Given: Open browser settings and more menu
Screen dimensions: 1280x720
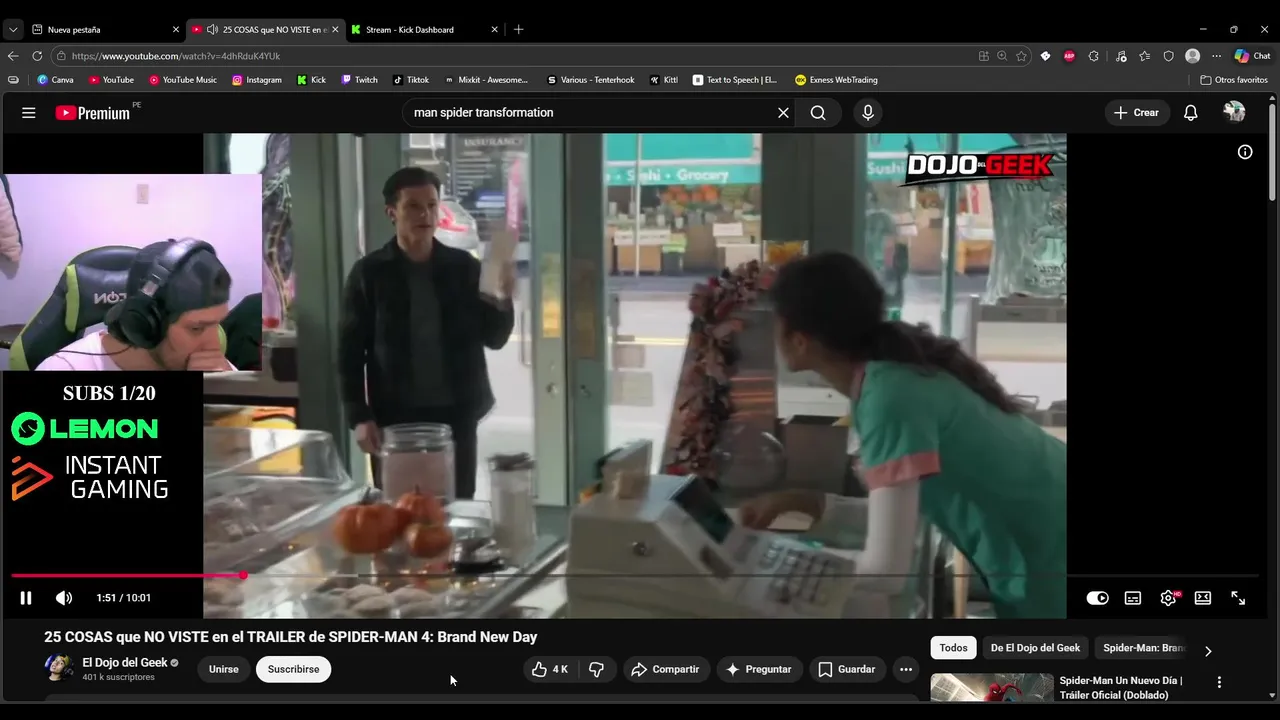Looking at the screenshot, I should (x=1216, y=56).
